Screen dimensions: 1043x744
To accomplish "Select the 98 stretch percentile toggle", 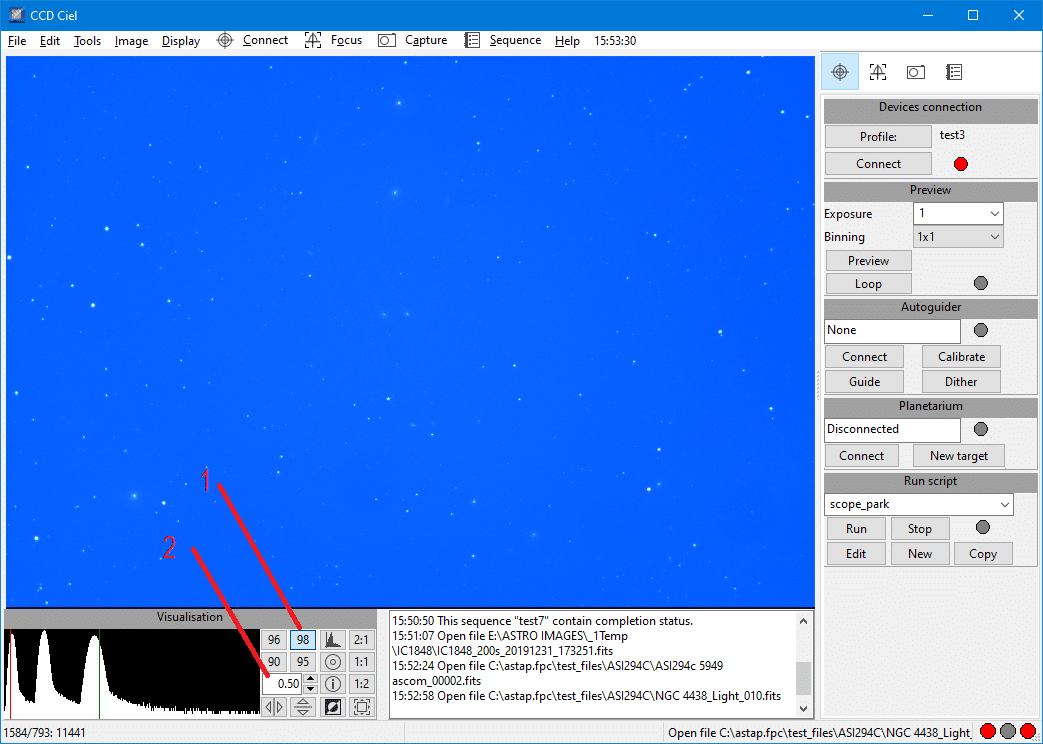I will click(303, 640).
